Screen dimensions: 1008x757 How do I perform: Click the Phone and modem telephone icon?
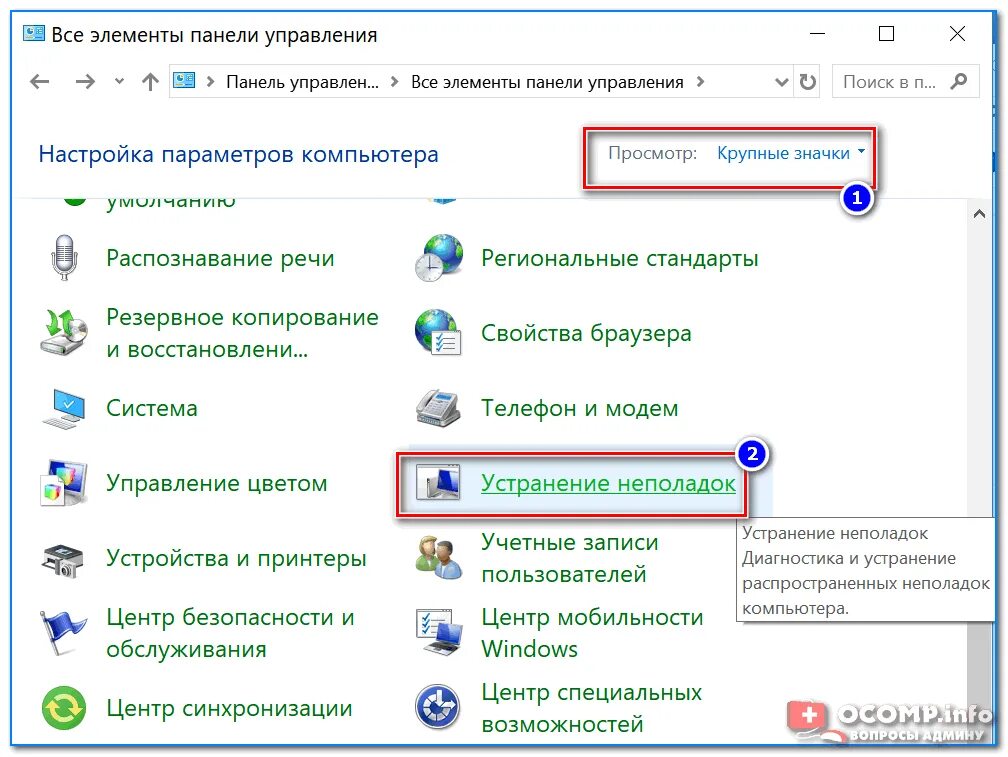click(x=438, y=408)
